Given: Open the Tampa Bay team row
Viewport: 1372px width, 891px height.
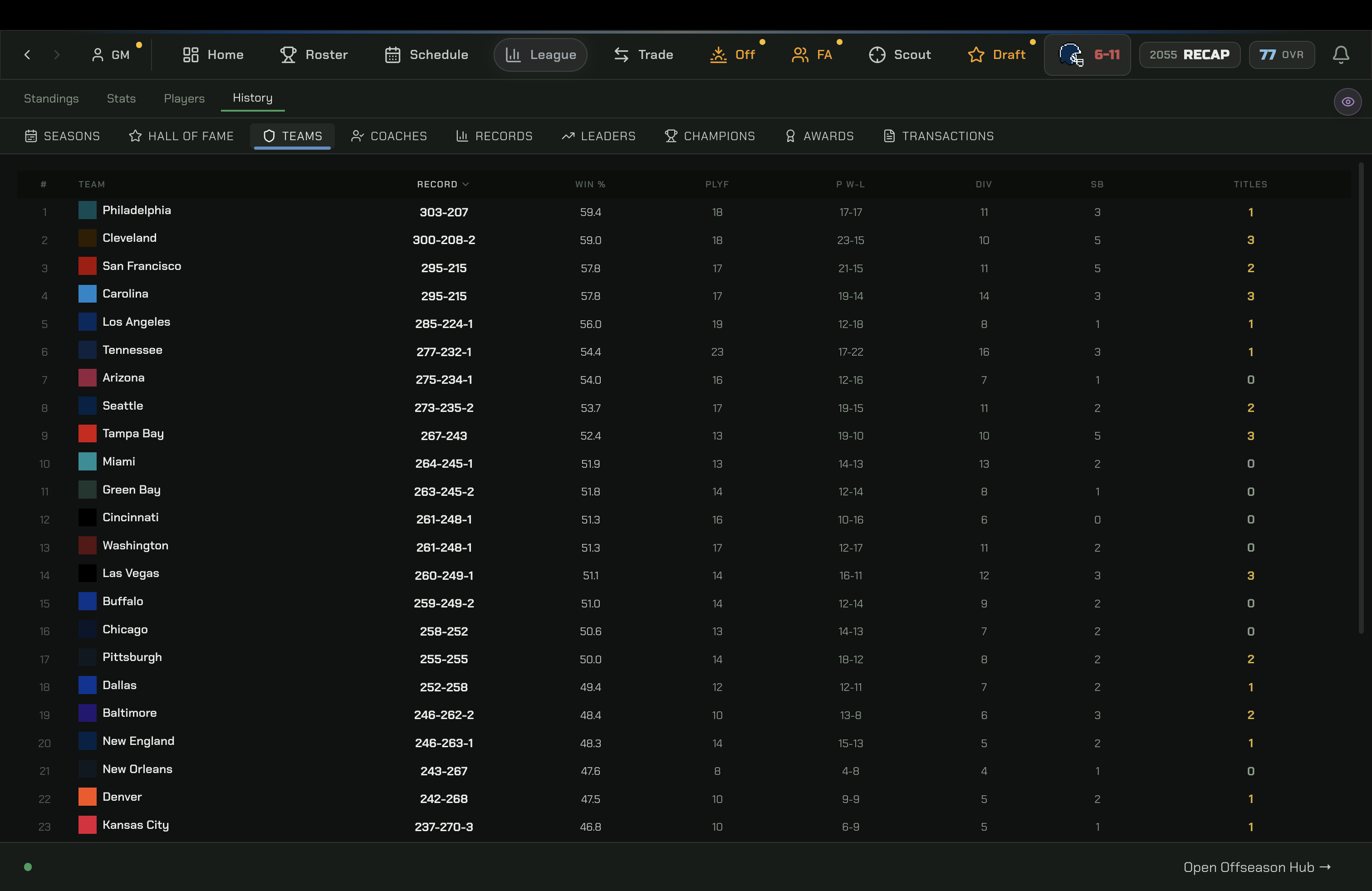Looking at the screenshot, I should point(684,436).
